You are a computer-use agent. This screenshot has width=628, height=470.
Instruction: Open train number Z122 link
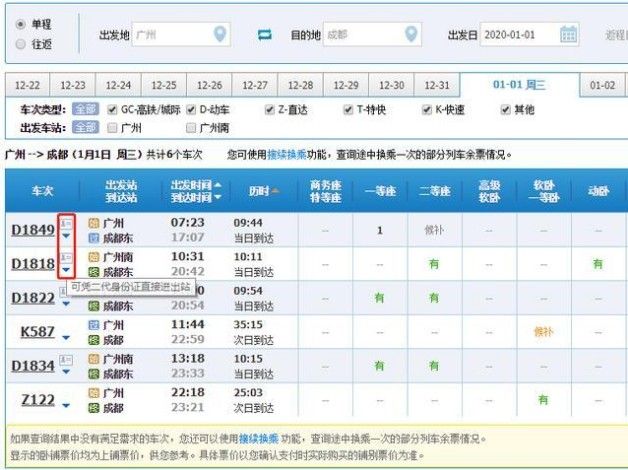coord(38,400)
